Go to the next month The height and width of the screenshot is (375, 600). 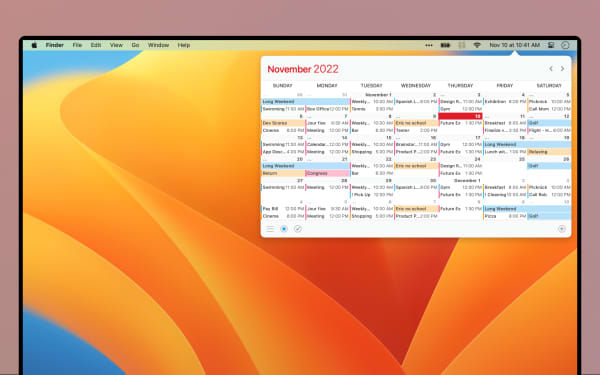(562, 69)
